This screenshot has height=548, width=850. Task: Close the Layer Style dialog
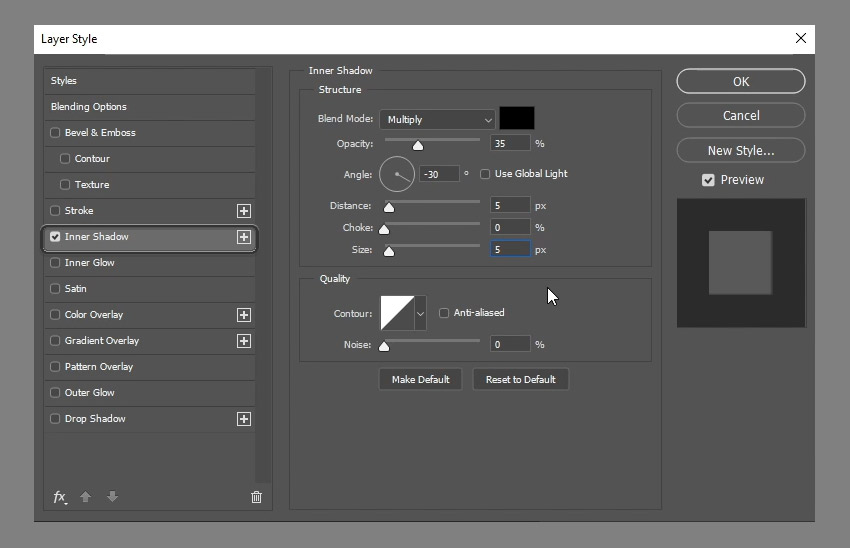801,38
